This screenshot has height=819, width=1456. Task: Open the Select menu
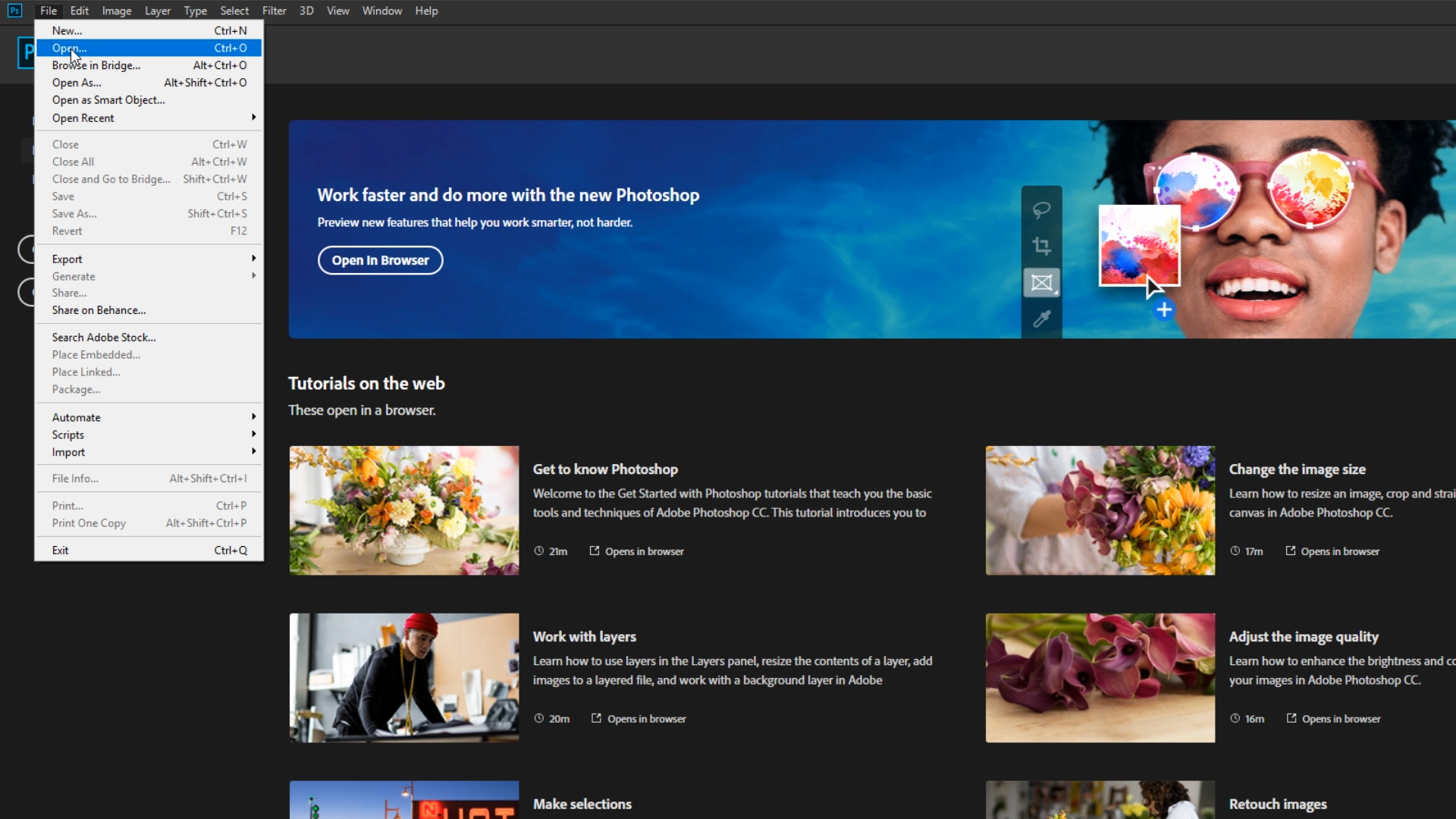(234, 11)
